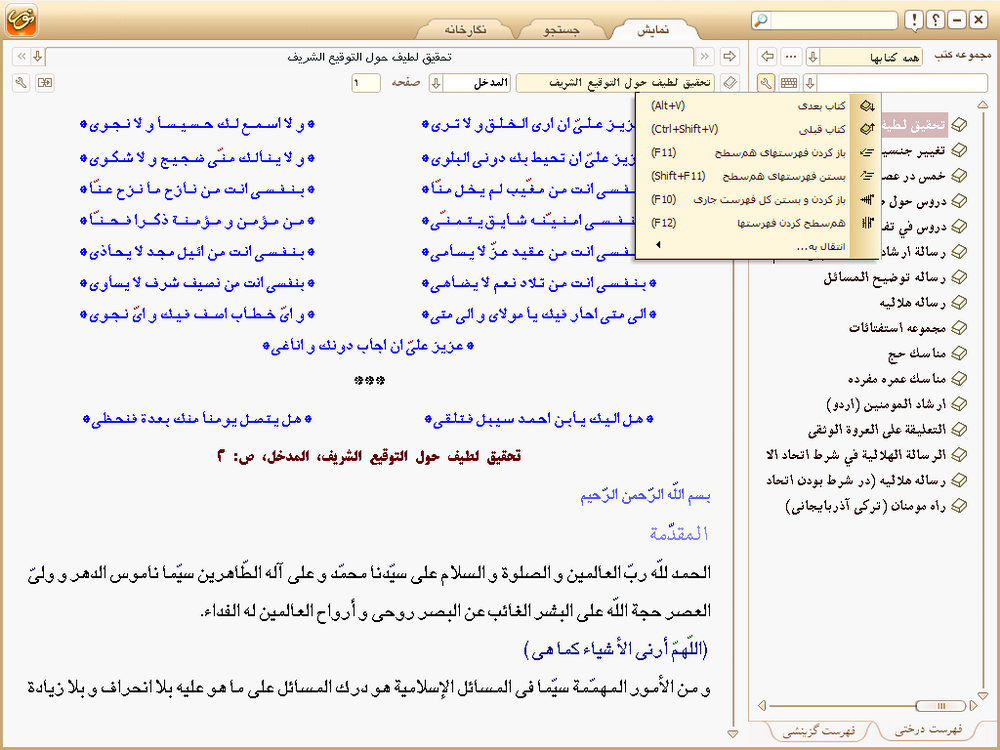
Task: Select the 'فهرست گزینشی' bottom tab
Action: 819,731
